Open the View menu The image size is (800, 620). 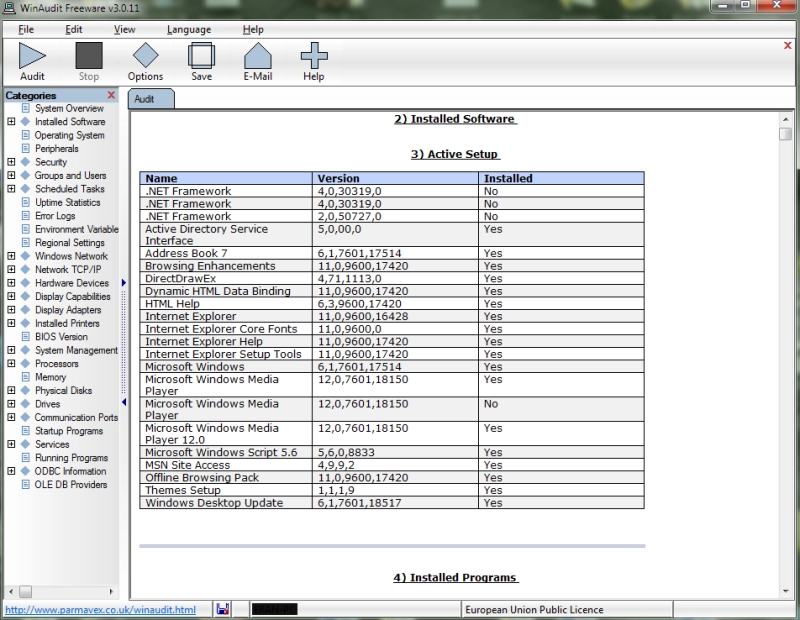point(124,30)
